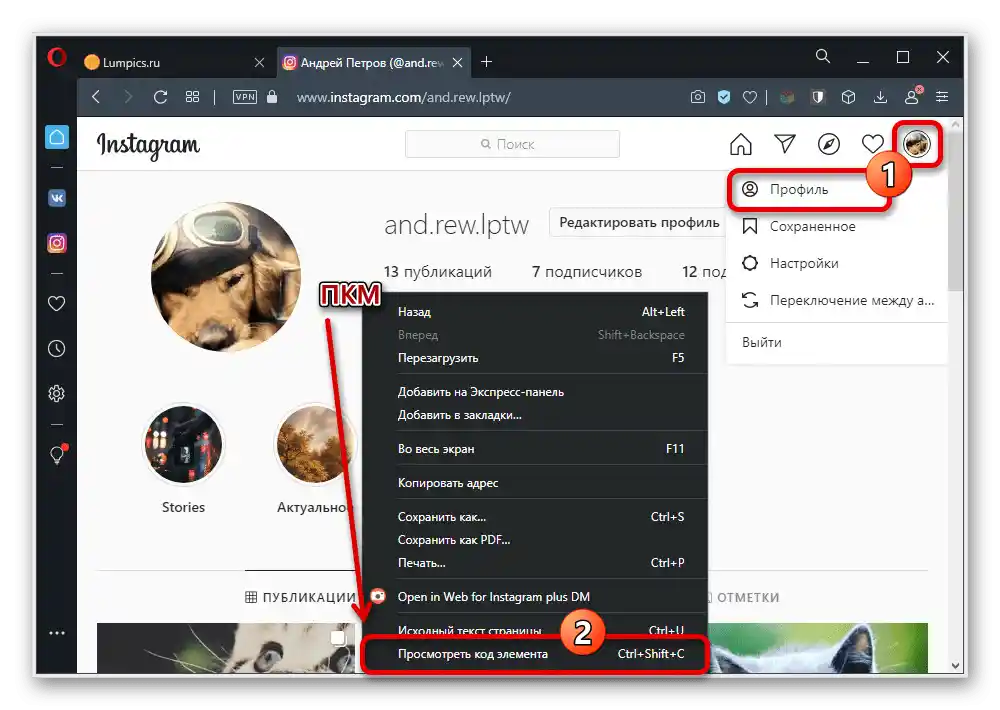Open the downloads arrow icon
The height and width of the screenshot is (710, 1000).
point(880,97)
